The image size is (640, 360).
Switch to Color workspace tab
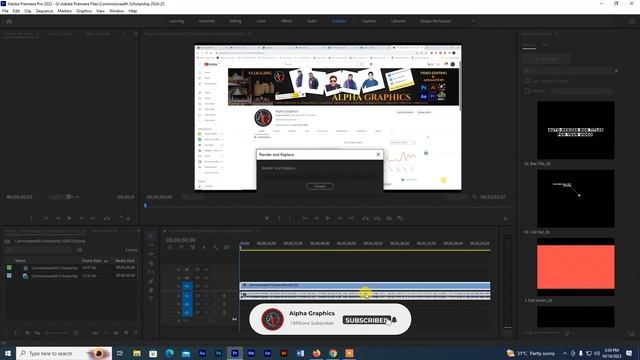261,21
